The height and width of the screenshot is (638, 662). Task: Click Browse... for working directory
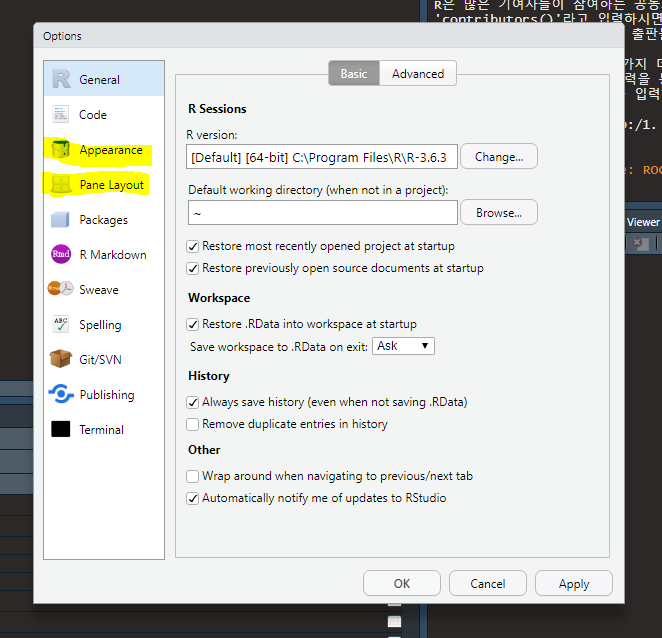499,212
